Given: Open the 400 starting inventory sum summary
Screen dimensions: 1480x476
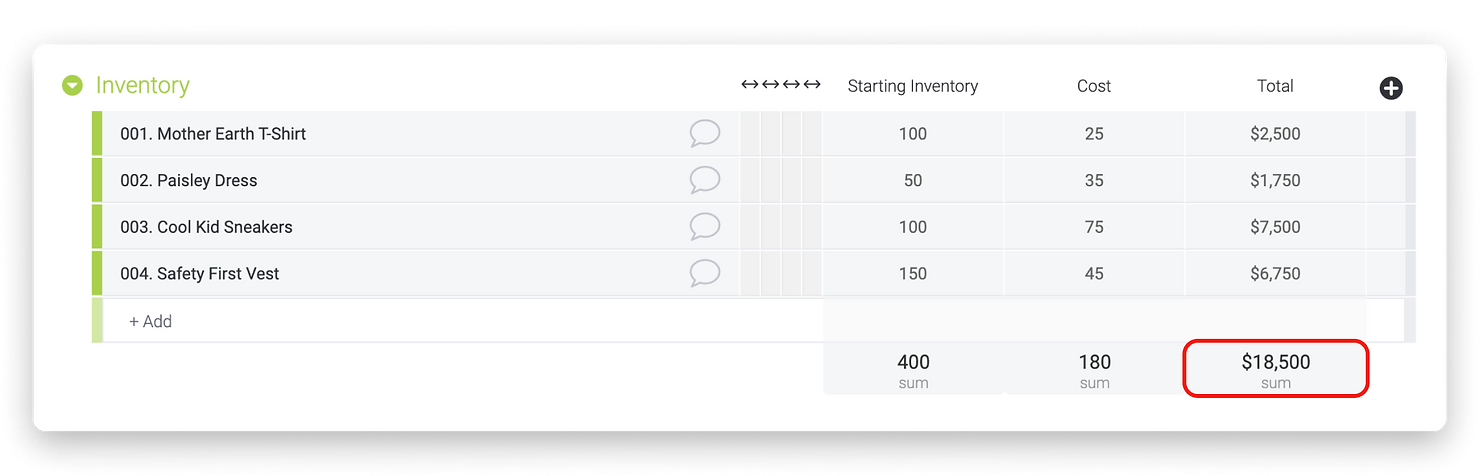Looking at the screenshot, I should click(x=913, y=369).
